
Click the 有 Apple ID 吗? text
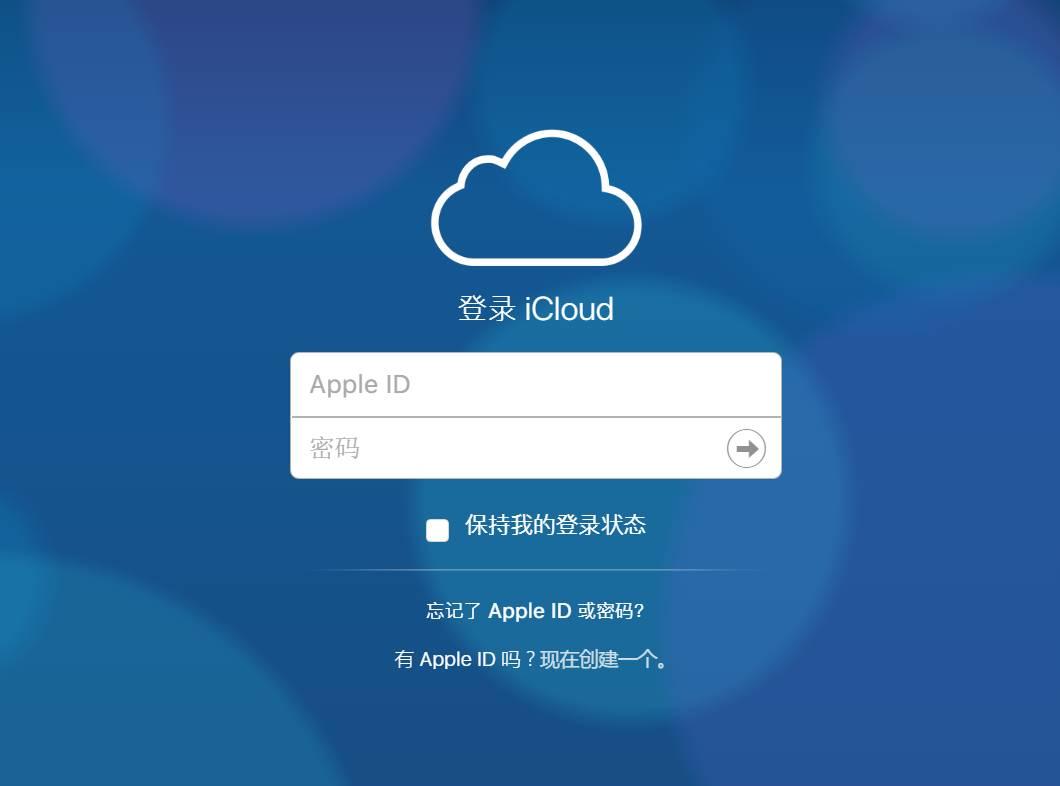(465, 659)
